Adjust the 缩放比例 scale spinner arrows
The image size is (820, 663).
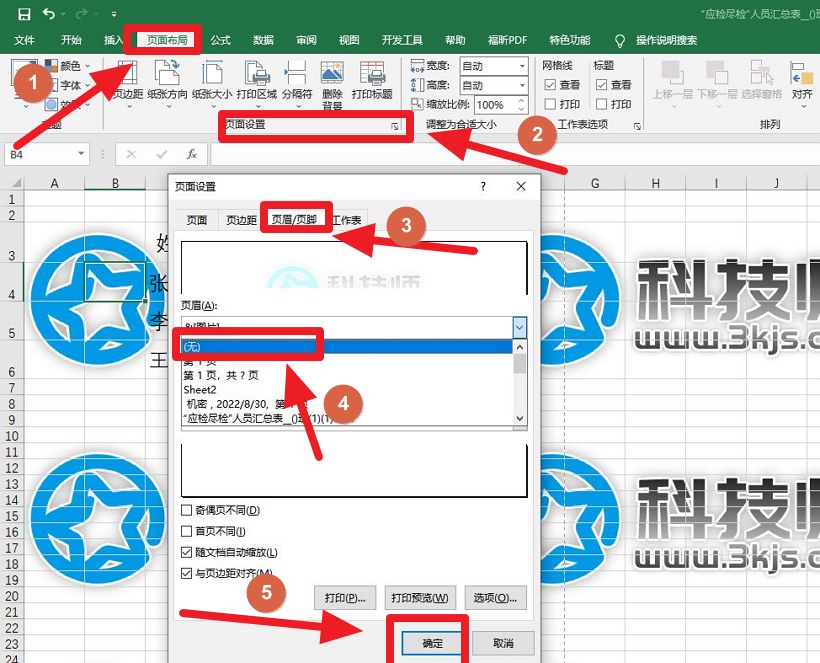point(521,105)
